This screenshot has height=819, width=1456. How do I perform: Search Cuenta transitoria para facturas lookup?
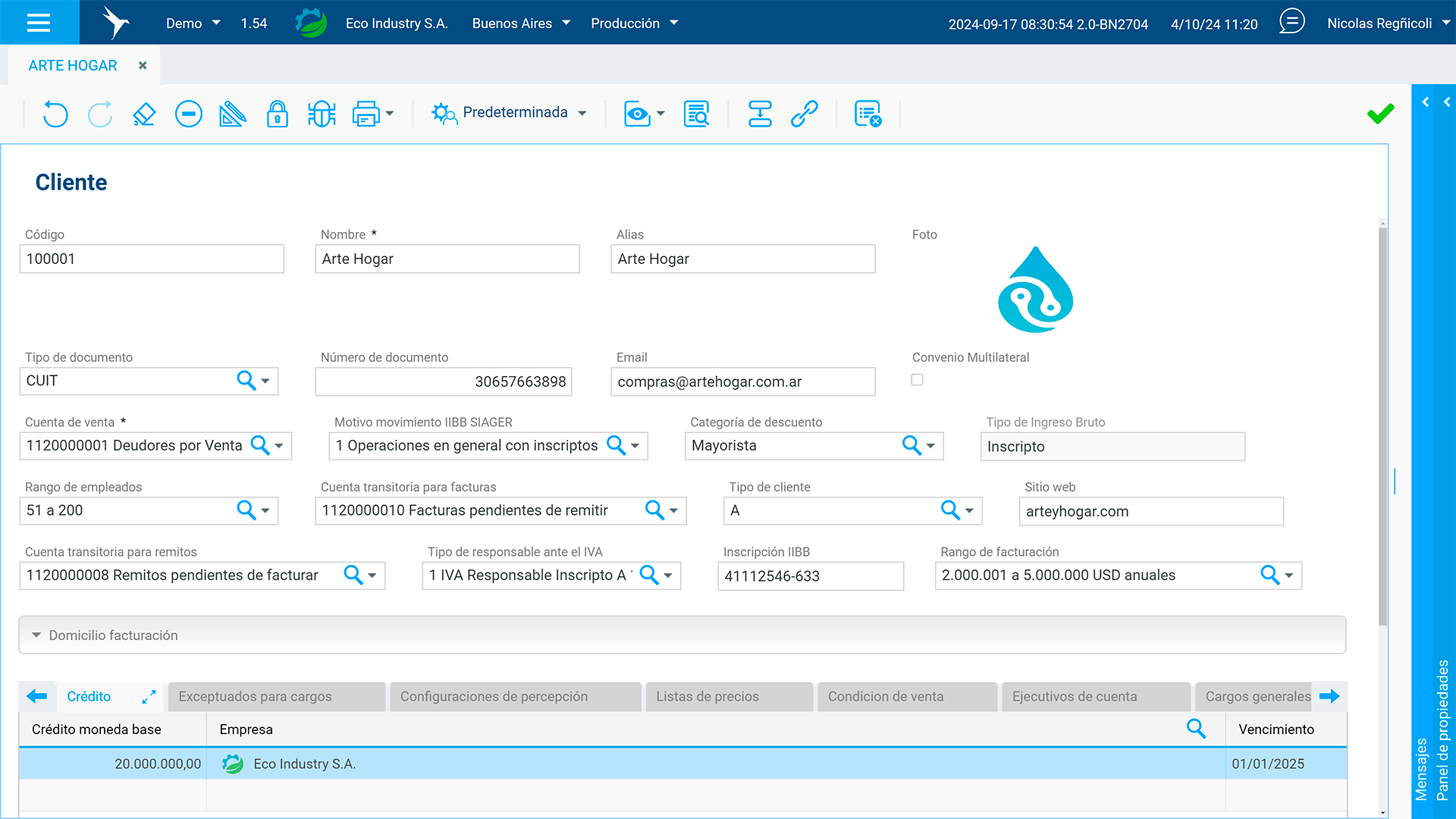click(x=654, y=510)
